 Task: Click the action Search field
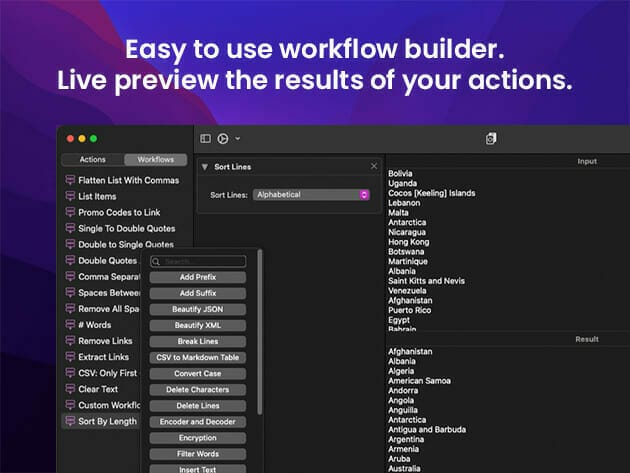point(198,261)
